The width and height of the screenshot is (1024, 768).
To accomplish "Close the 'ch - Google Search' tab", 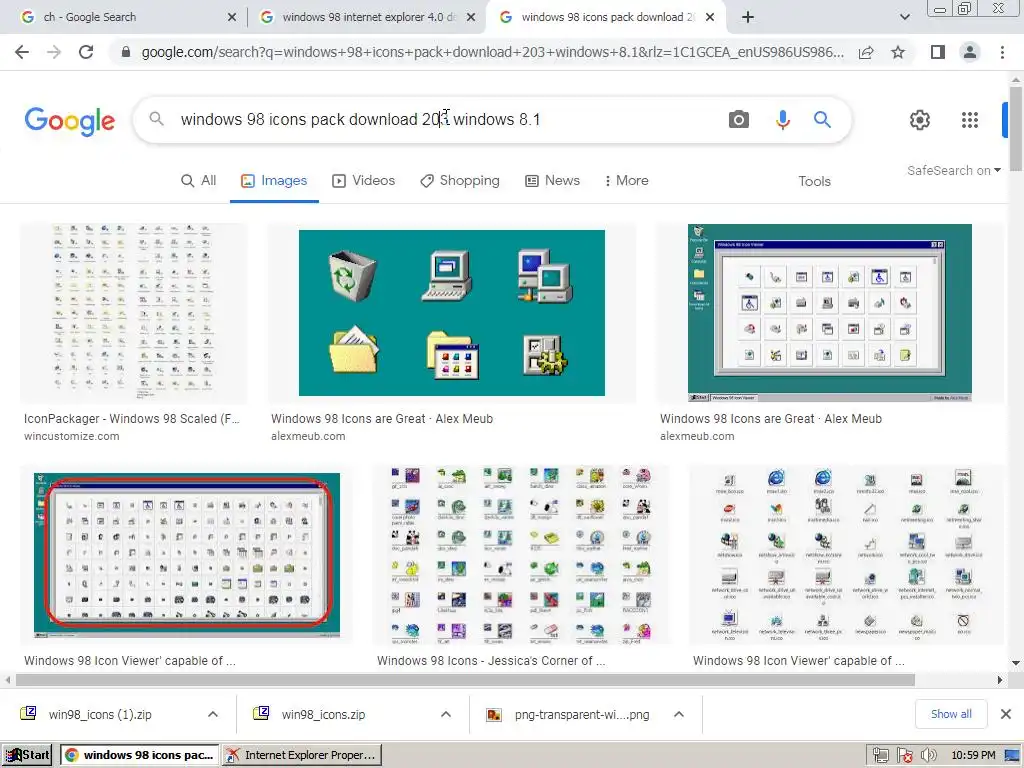I will pos(232,18).
